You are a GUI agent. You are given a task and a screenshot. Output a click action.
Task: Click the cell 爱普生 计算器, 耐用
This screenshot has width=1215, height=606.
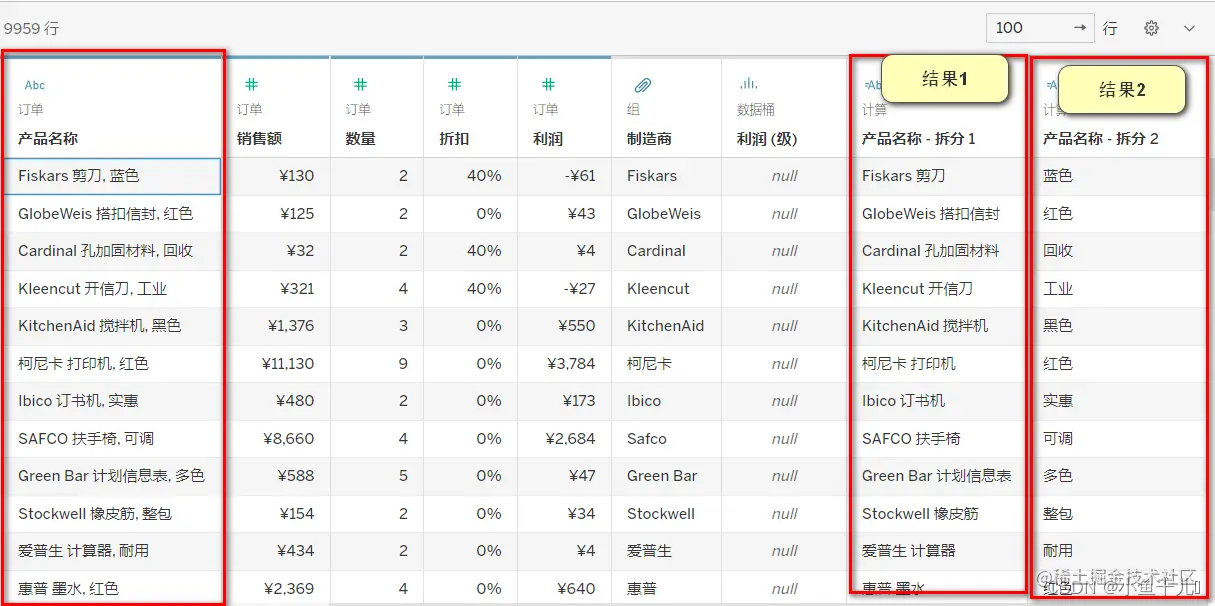[112, 551]
